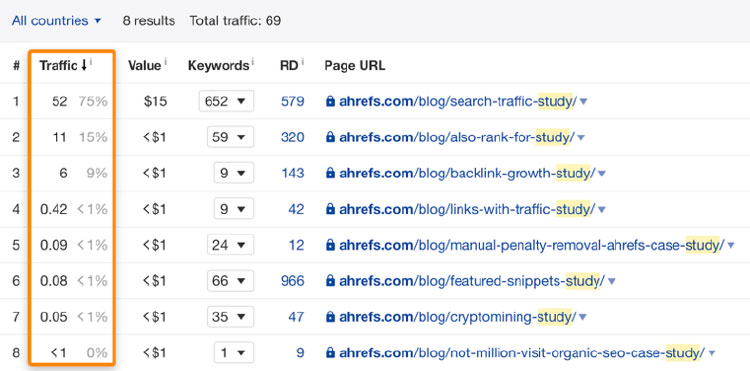Sort by Keywords column header
Screen dimensions: 750x371
(x=218, y=66)
